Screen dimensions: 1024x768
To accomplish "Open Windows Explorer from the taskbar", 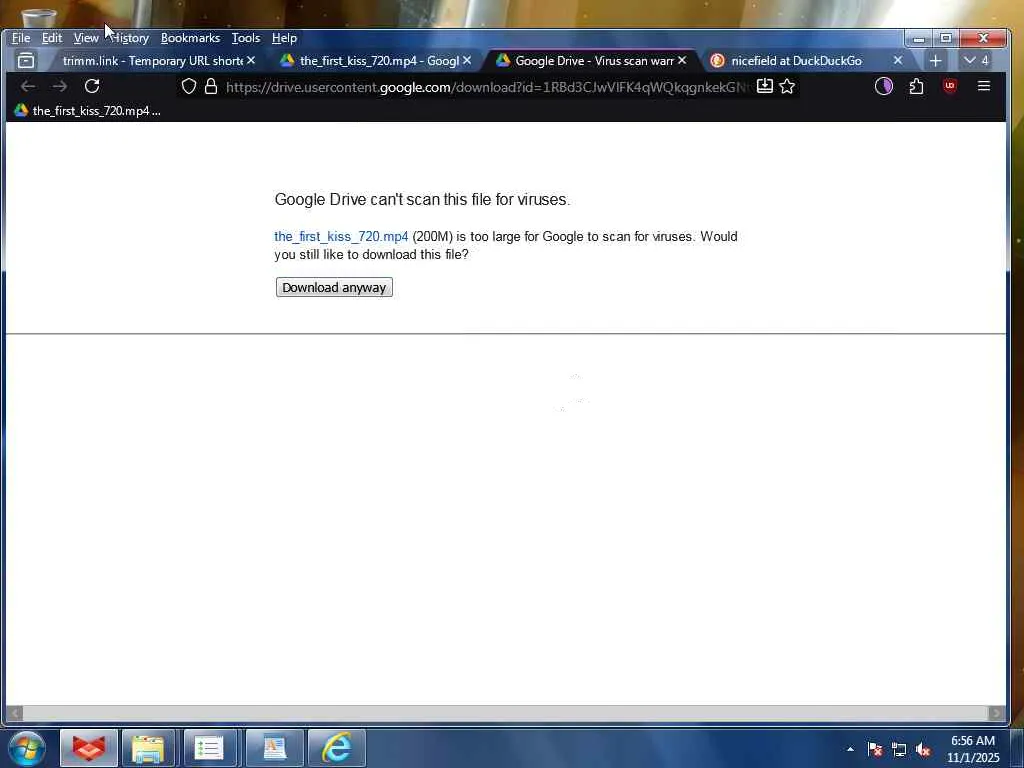I will click(148, 748).
